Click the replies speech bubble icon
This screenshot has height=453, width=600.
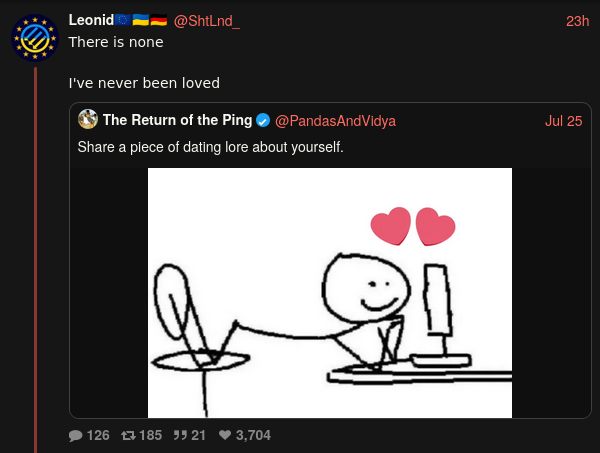75,435
